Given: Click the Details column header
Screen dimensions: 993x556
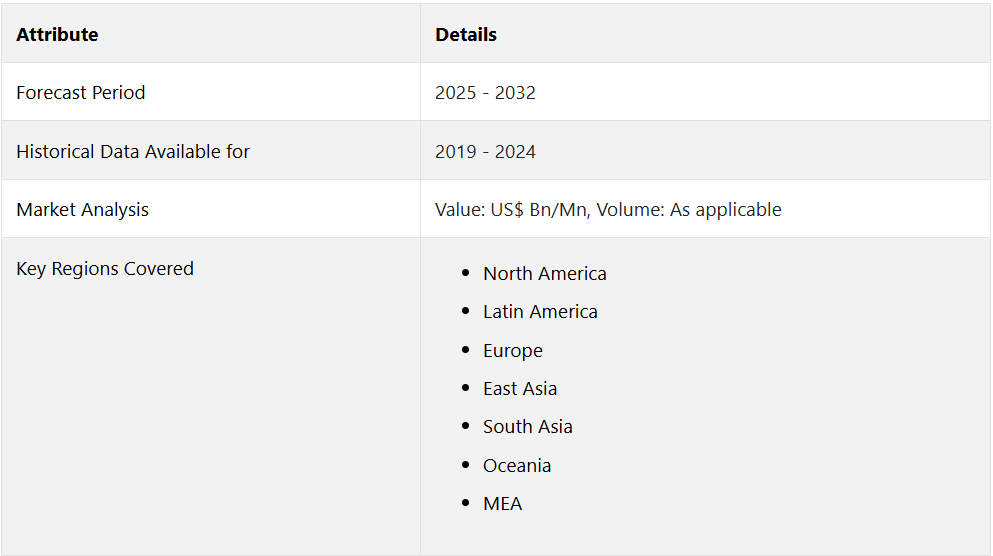Looking at the screenshot, I should (466, 34).
